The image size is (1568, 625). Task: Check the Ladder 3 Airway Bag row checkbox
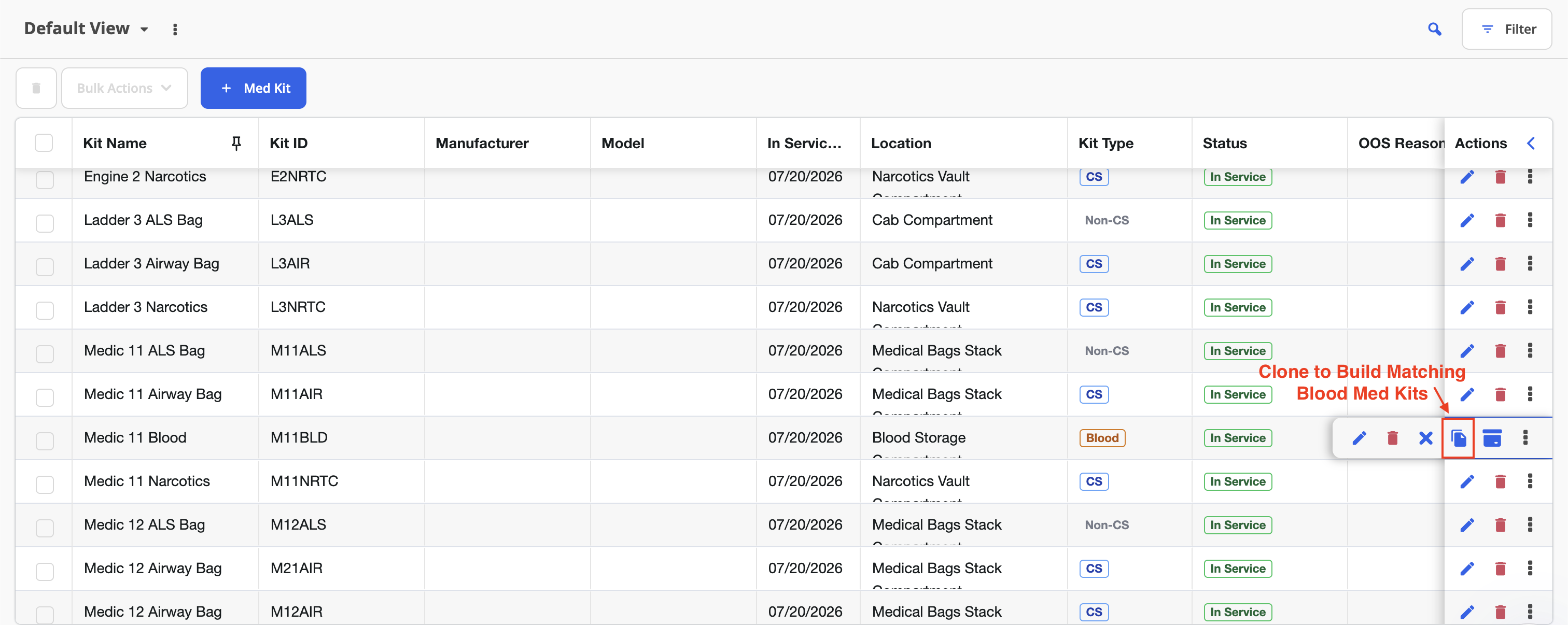coord(45,266)
